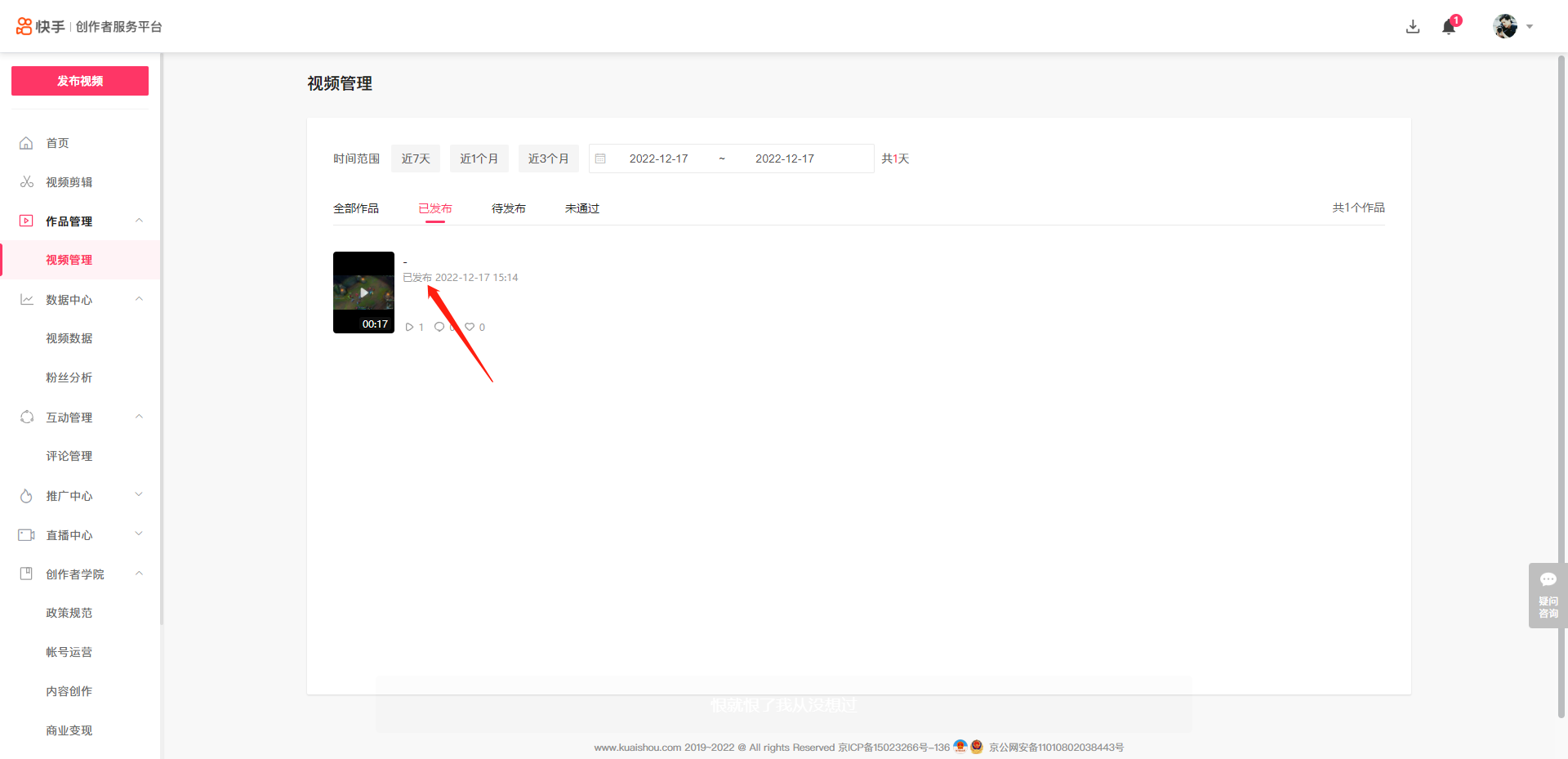Open the user avatar account menu
The height and width of the screenshot is (759, 1568).
coord(1505,26)
